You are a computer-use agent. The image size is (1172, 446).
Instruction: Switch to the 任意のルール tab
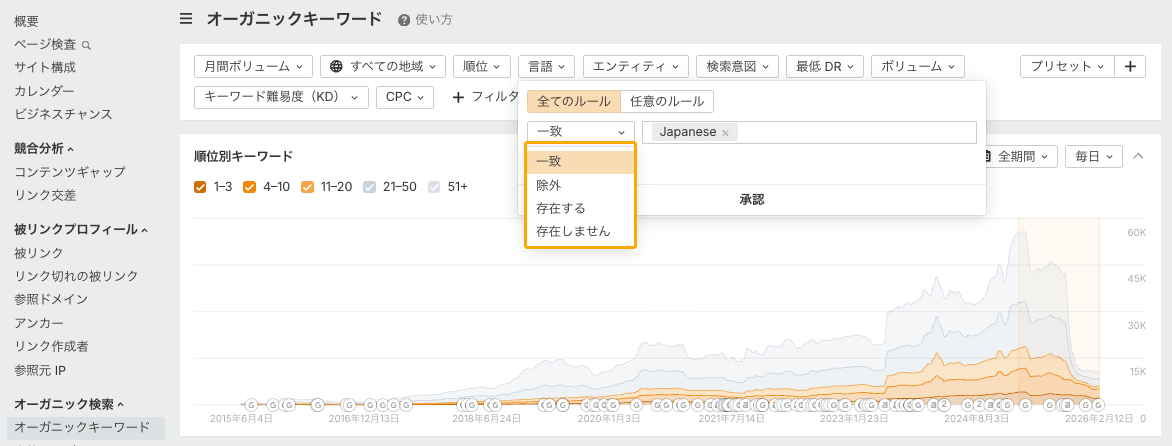tap(667, 101)
